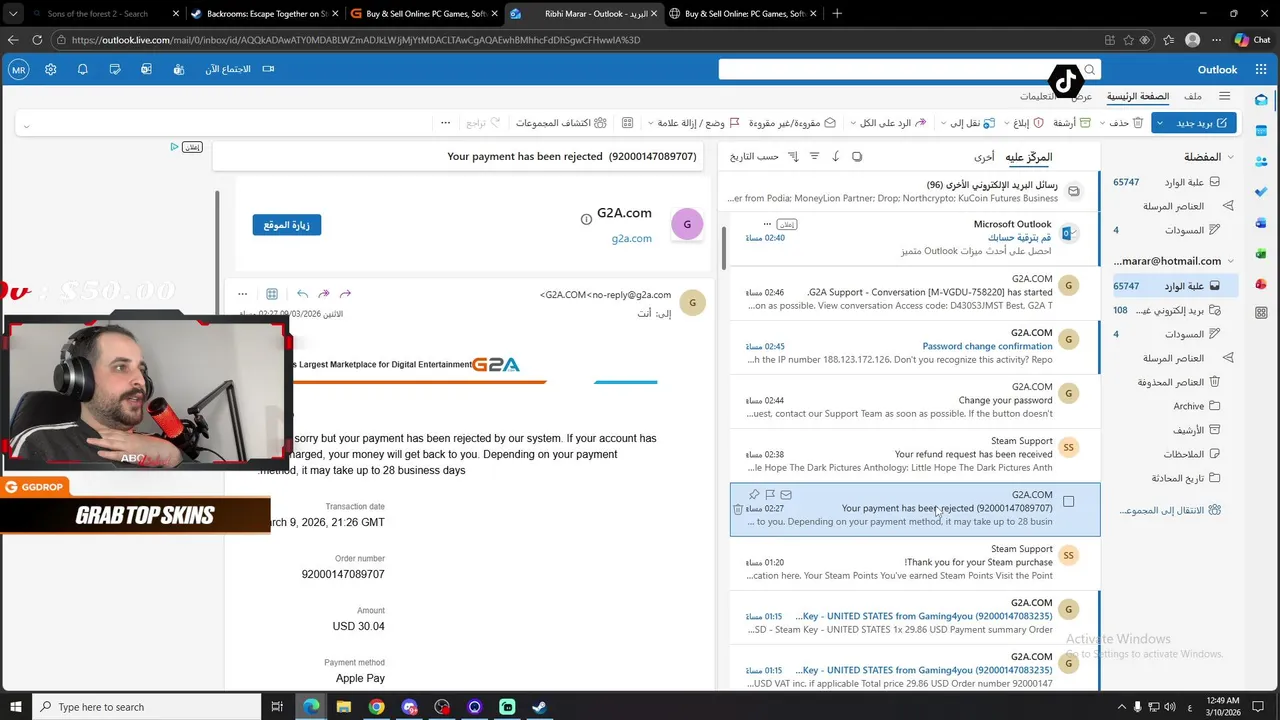This screenshot has width=1280, height=720.
Task: Click the filter icon in message list header
Action: click(x=814, y=157)
